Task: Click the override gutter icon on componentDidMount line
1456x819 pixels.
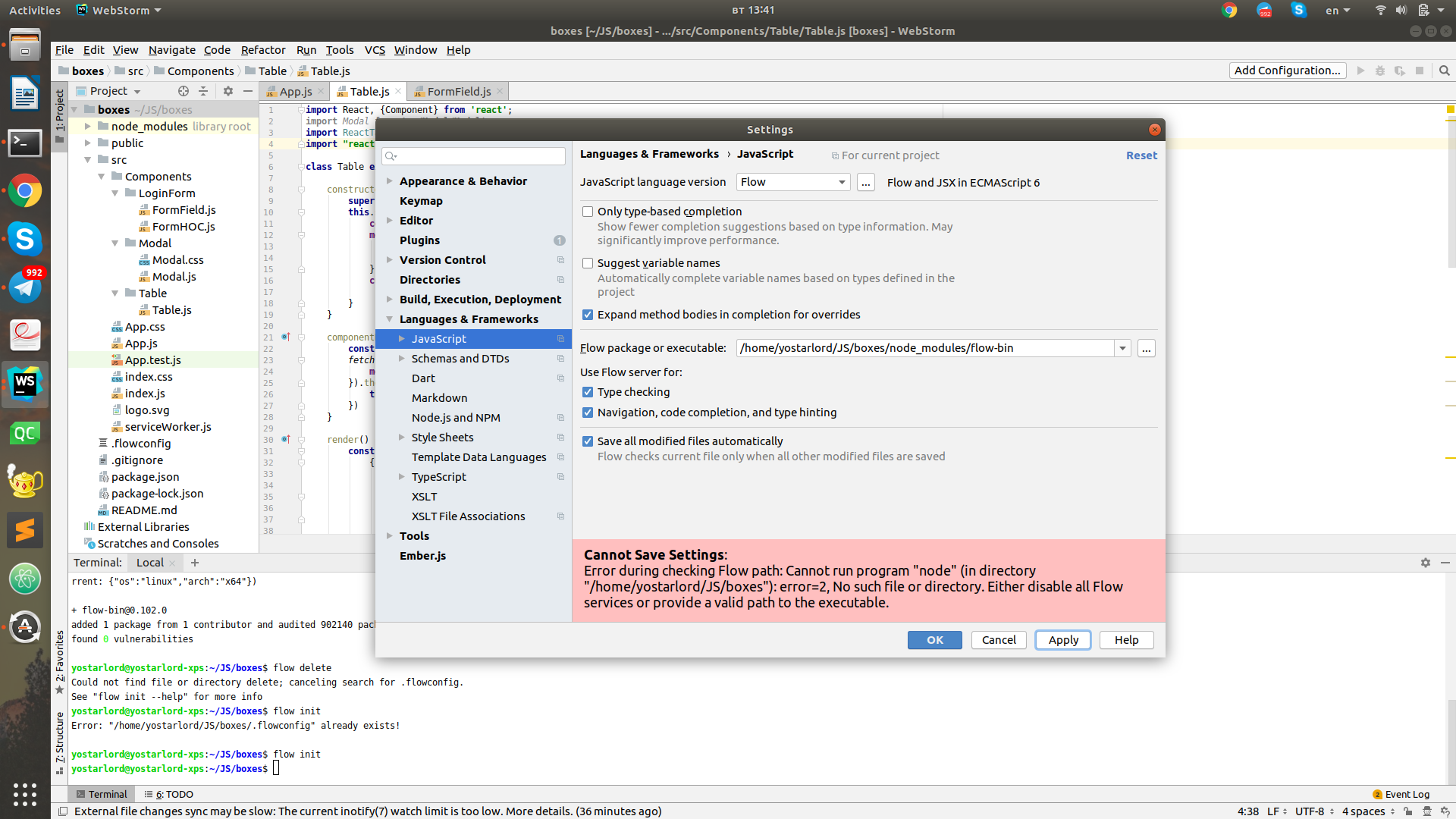Action: (286, 337)
